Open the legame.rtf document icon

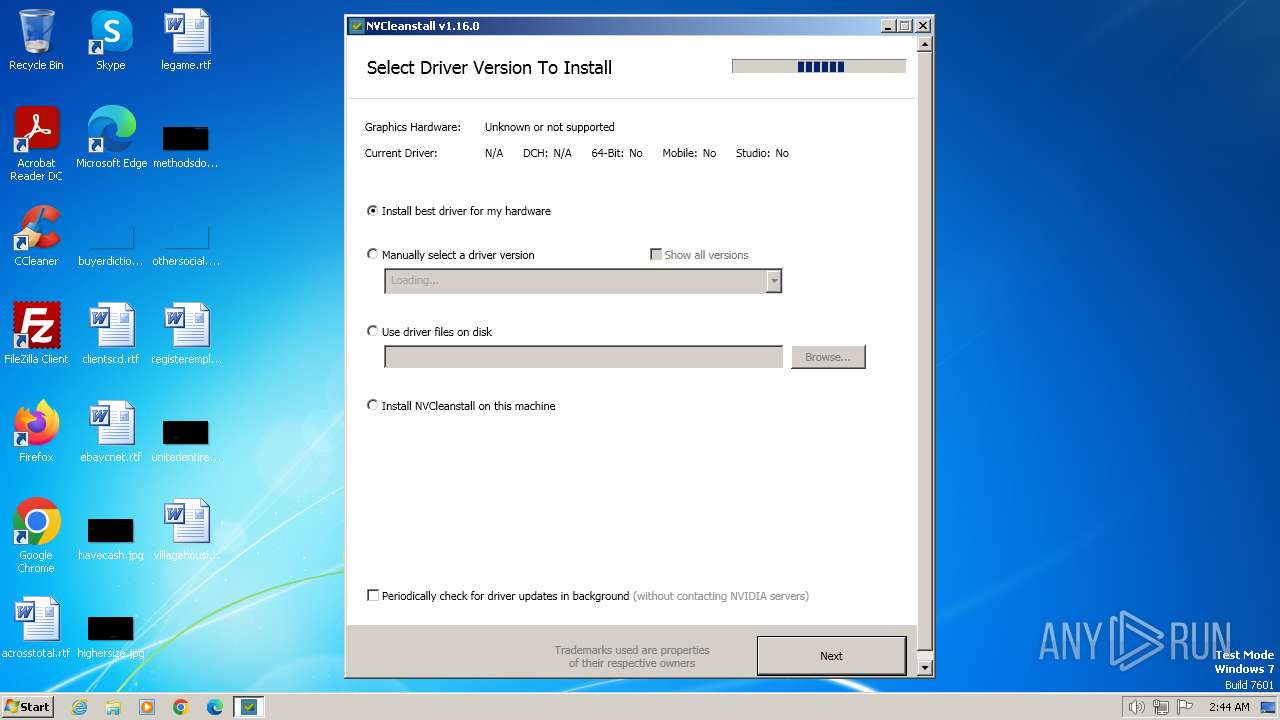click(x=186, y=40)
